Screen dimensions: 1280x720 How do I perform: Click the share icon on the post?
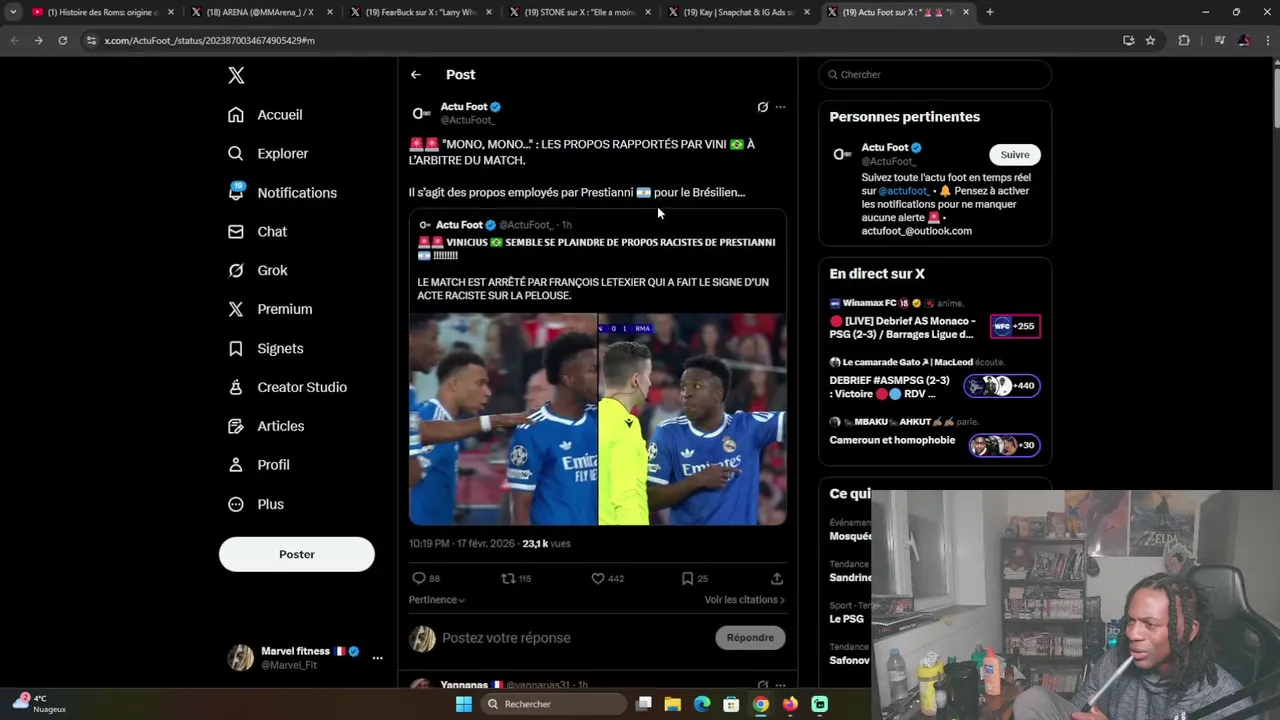(777, 578)
